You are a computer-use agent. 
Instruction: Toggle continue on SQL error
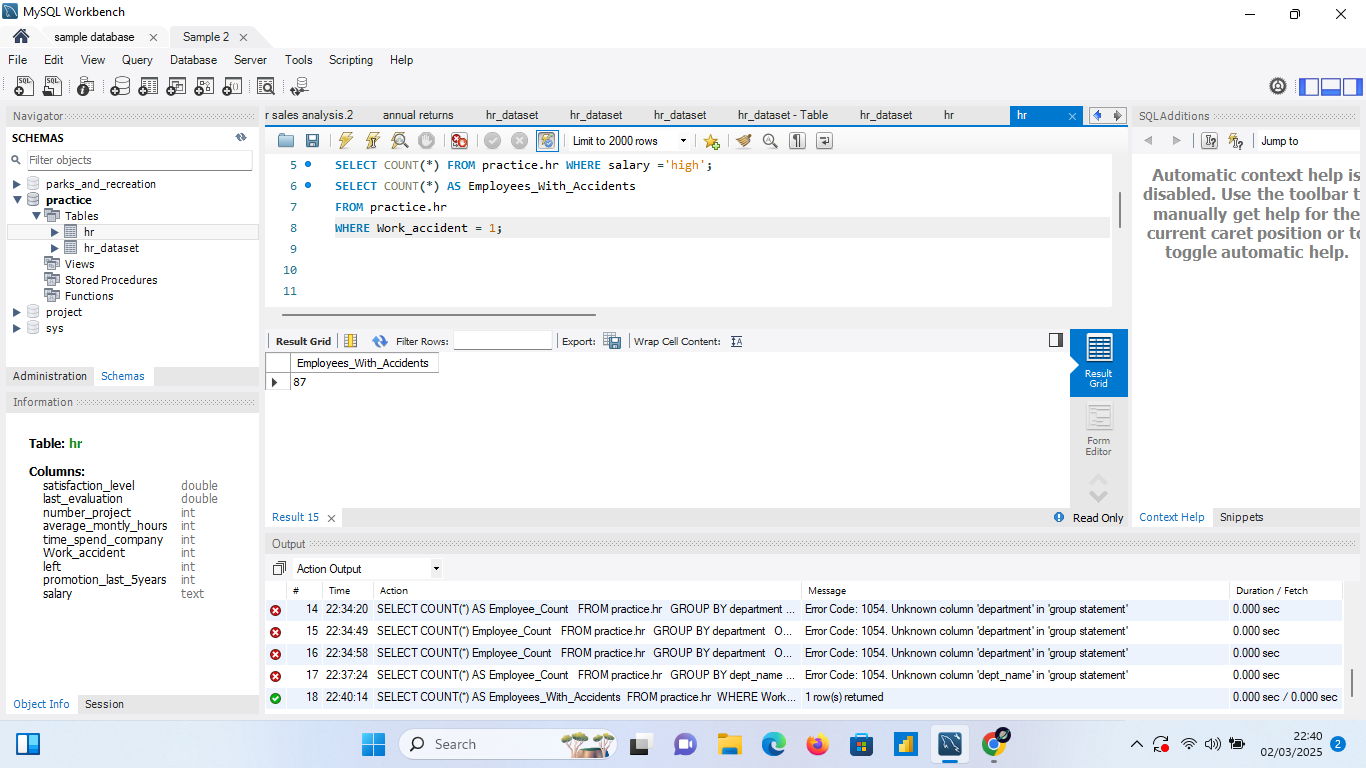459,141
